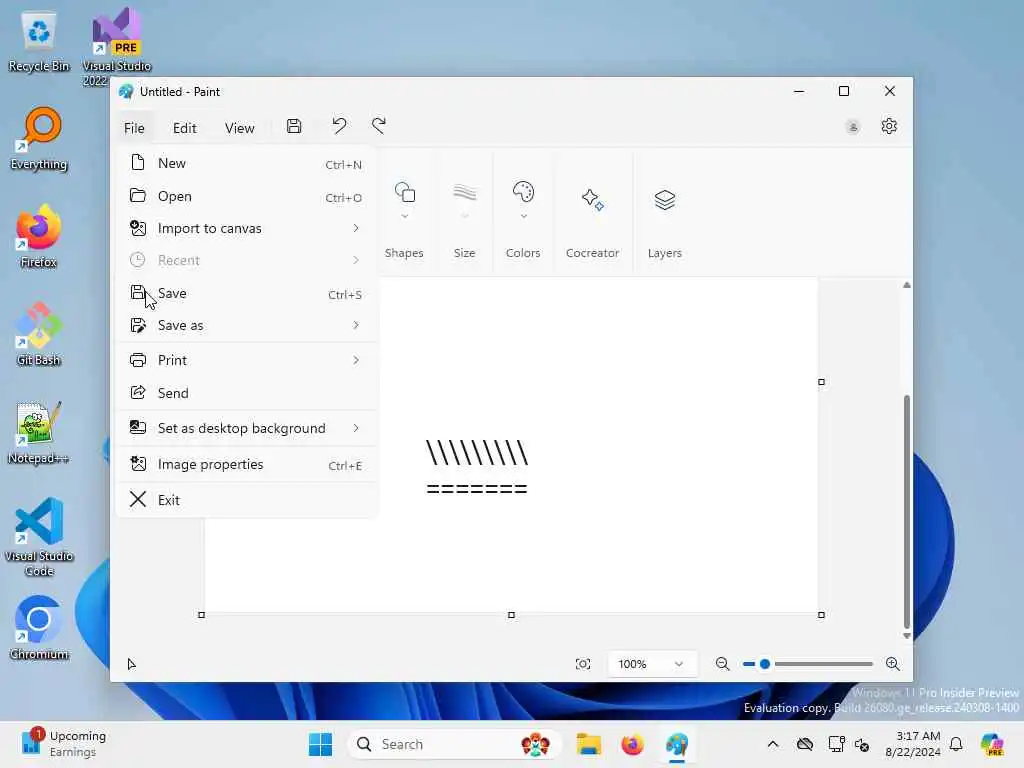This screenshot has height=768, width=1024.
Task: Open Image properties from File menu
Action: 246,464
